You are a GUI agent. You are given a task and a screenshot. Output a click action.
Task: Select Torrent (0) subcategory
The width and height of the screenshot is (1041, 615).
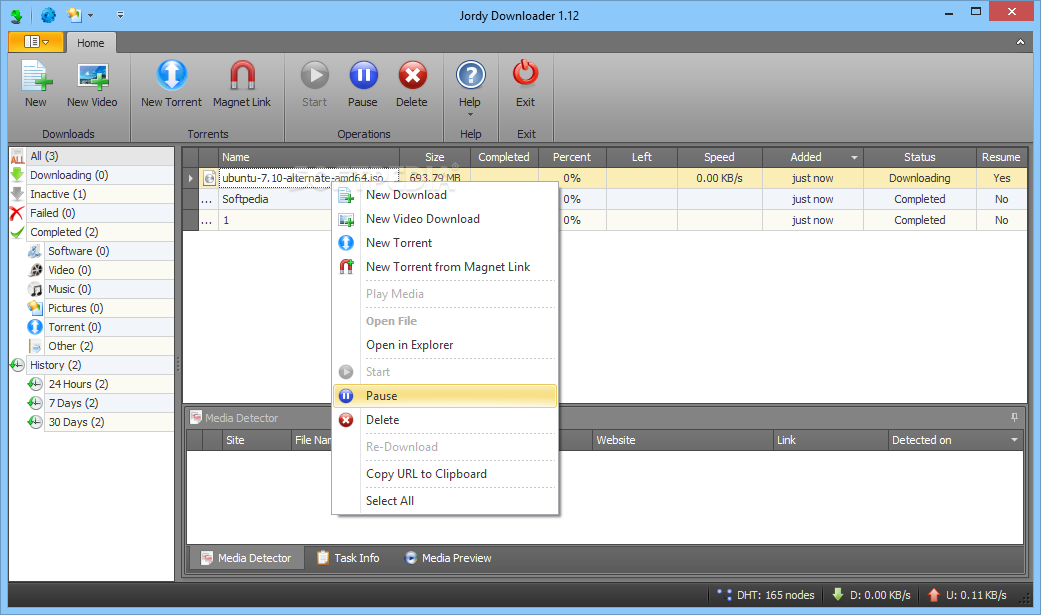[x=100, y=327]
